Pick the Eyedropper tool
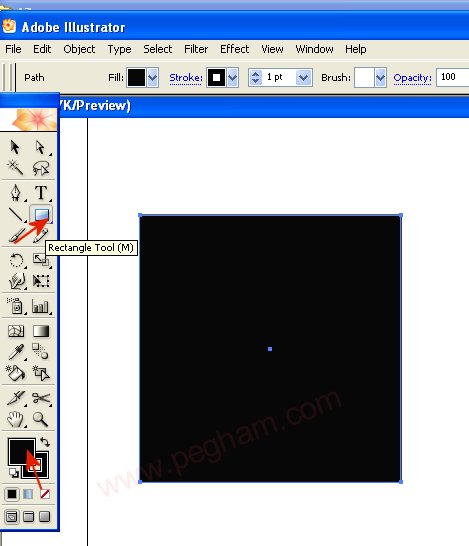 (16, 352)
